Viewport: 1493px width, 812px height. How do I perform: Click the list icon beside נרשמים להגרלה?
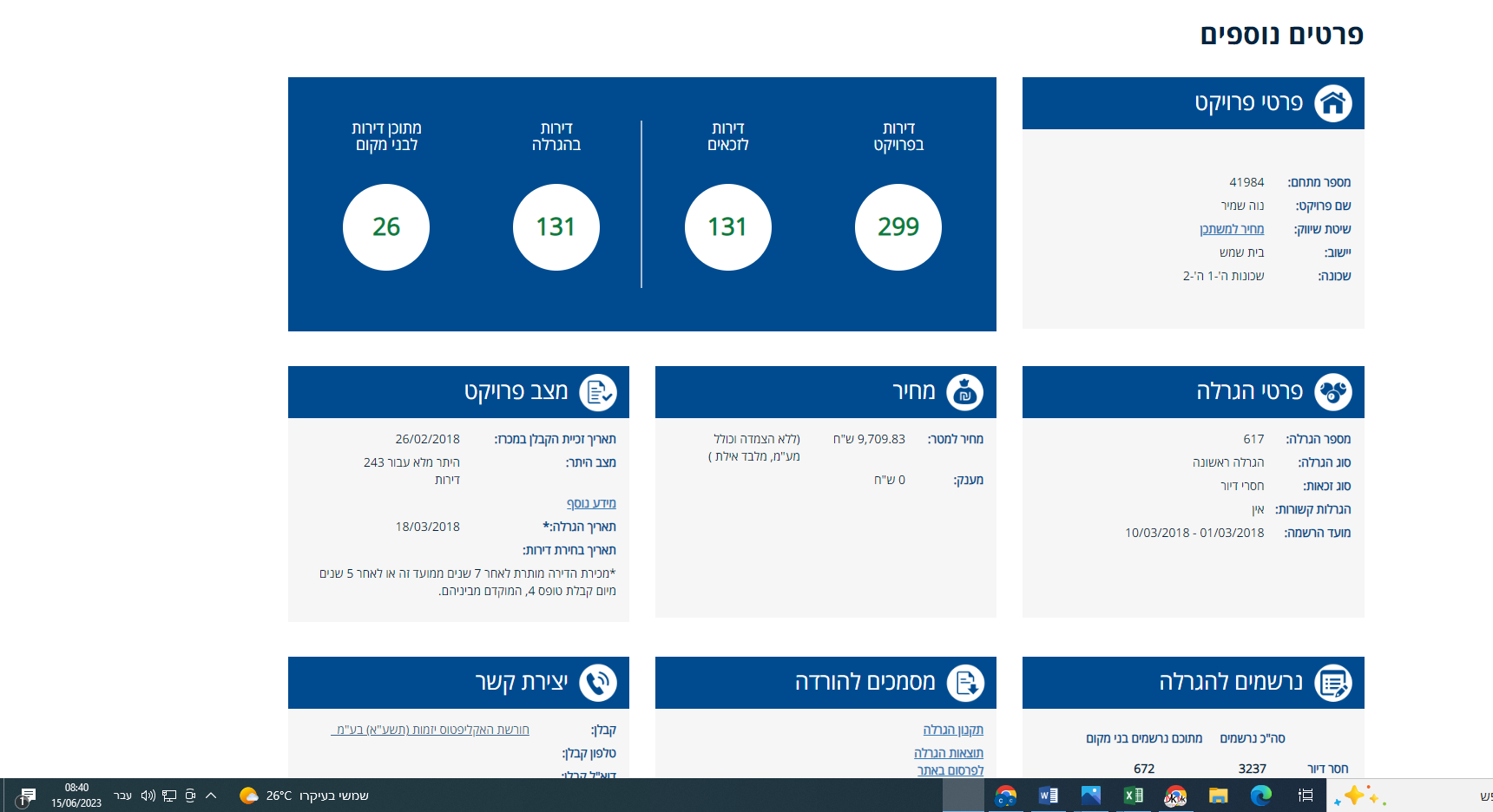coord(1333,683)
